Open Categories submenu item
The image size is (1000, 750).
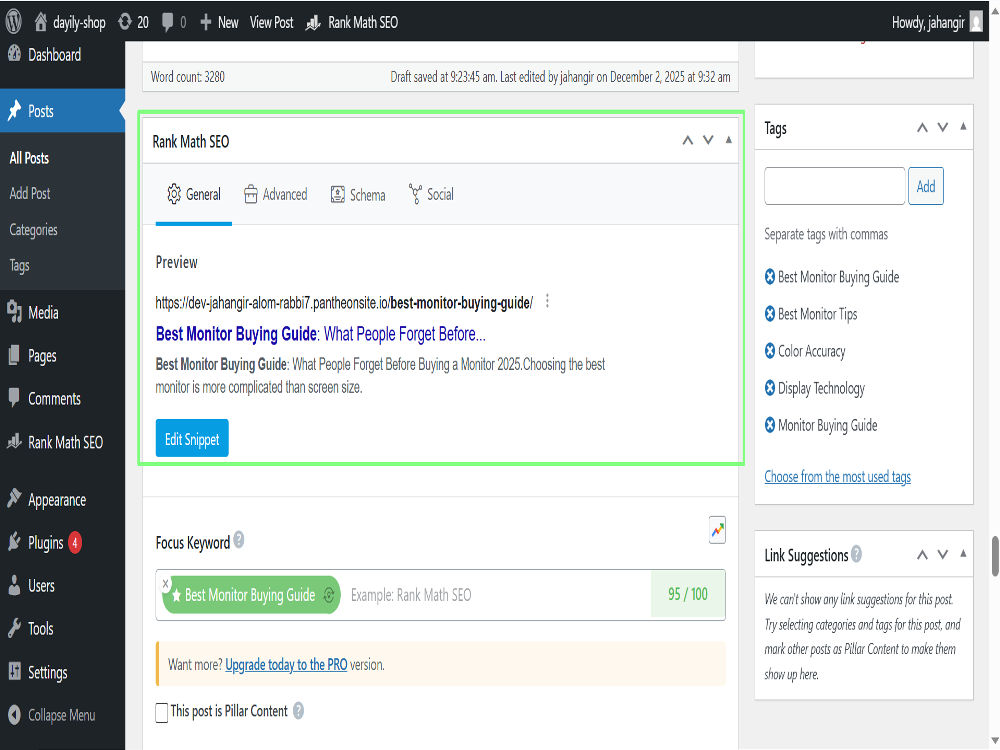33,230
